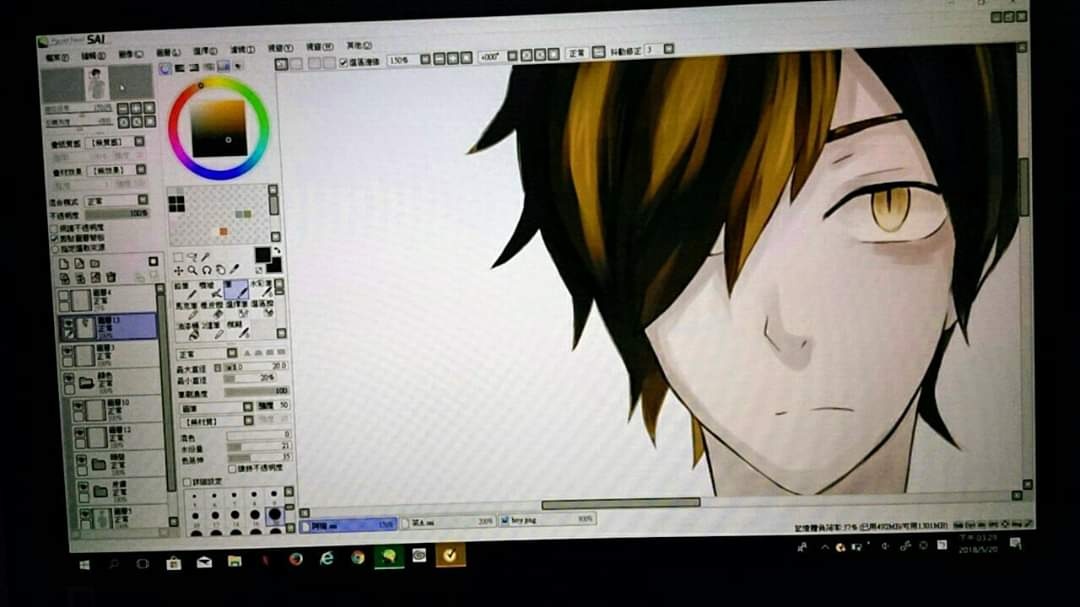
Task: Select the hand pan tool
Action: (x=220, y=270)
